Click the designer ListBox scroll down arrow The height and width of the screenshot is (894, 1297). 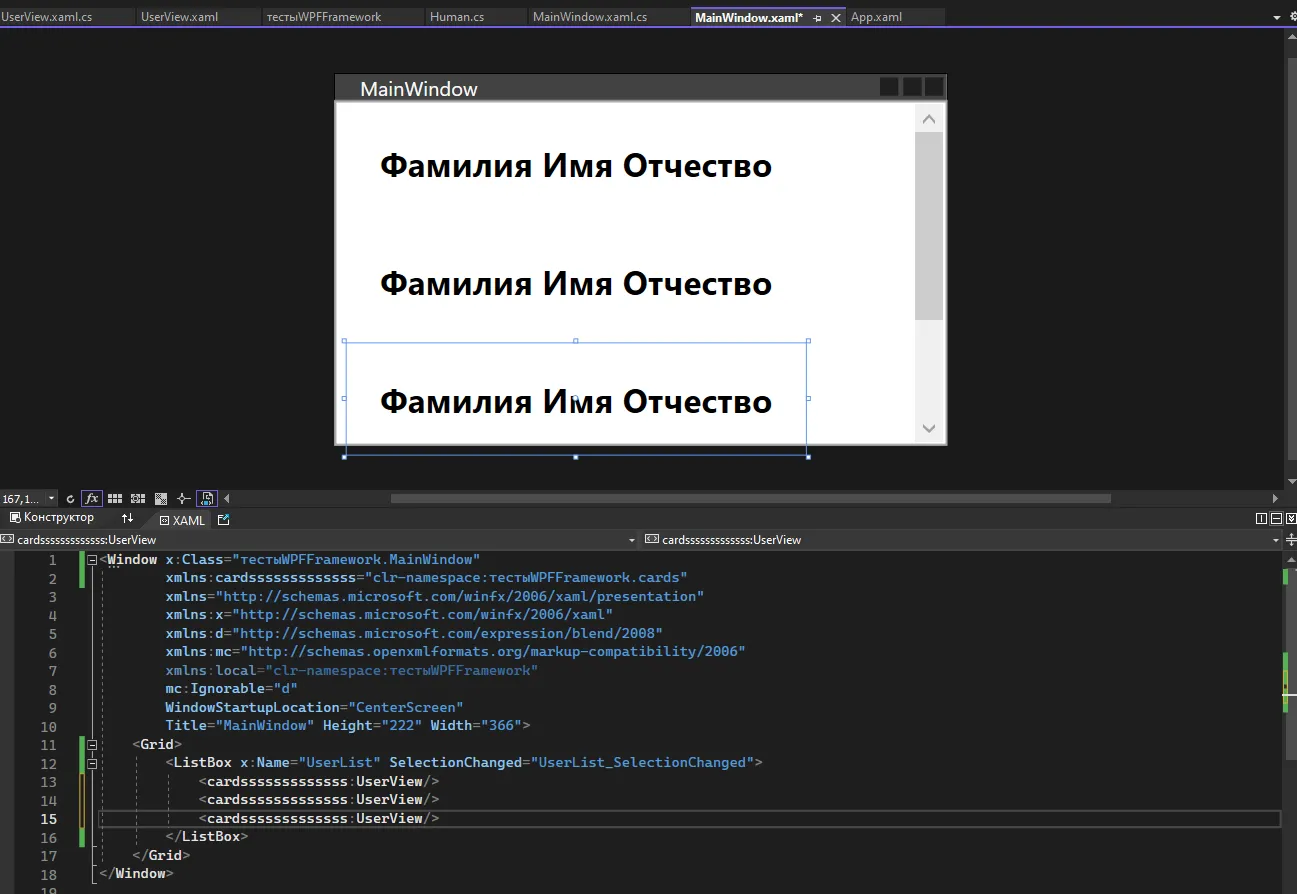[x=929, y=428]
